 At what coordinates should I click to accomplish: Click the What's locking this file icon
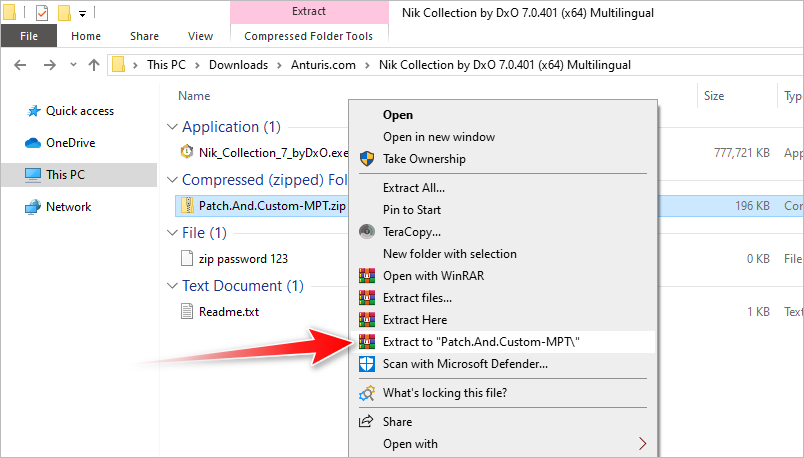tap(366, 393)
